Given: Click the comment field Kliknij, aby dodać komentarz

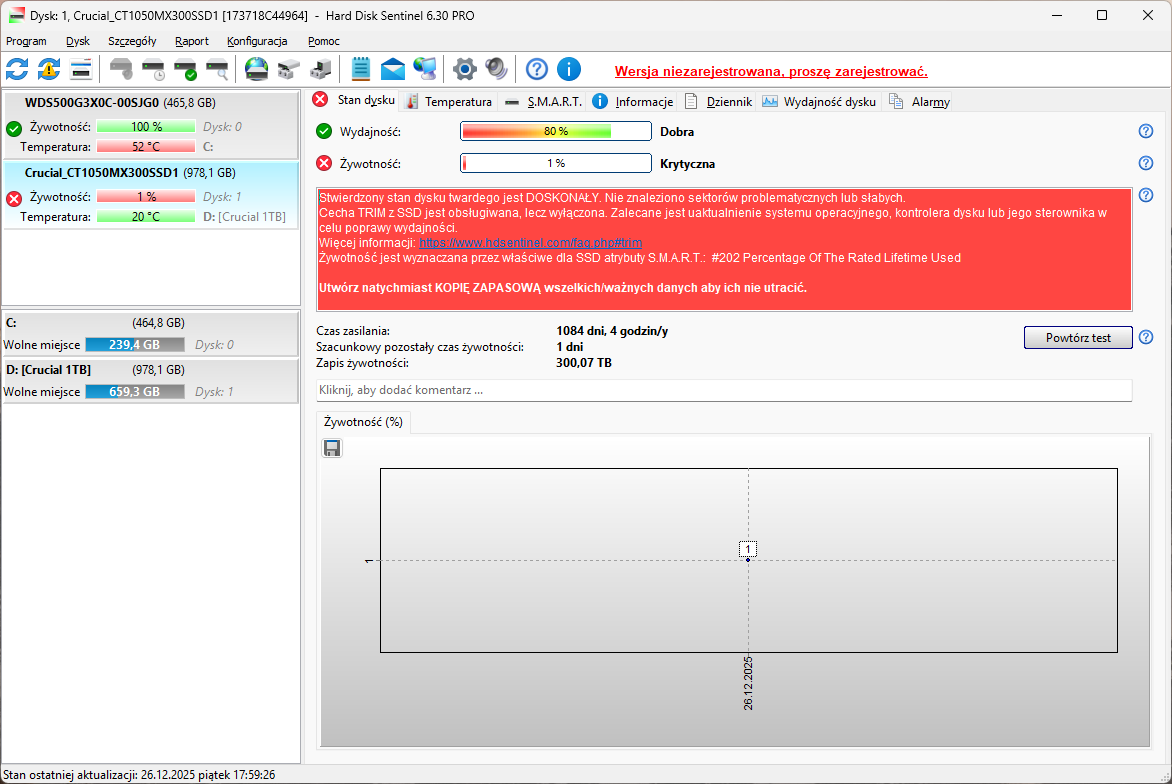Looking at the screenshot, I should (724, 390).
